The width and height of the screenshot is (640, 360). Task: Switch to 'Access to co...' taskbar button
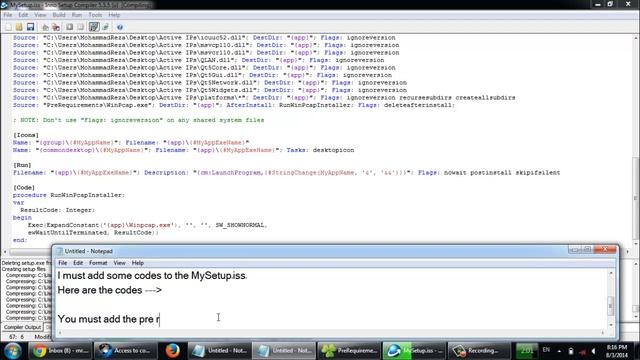tap(126, 351)
